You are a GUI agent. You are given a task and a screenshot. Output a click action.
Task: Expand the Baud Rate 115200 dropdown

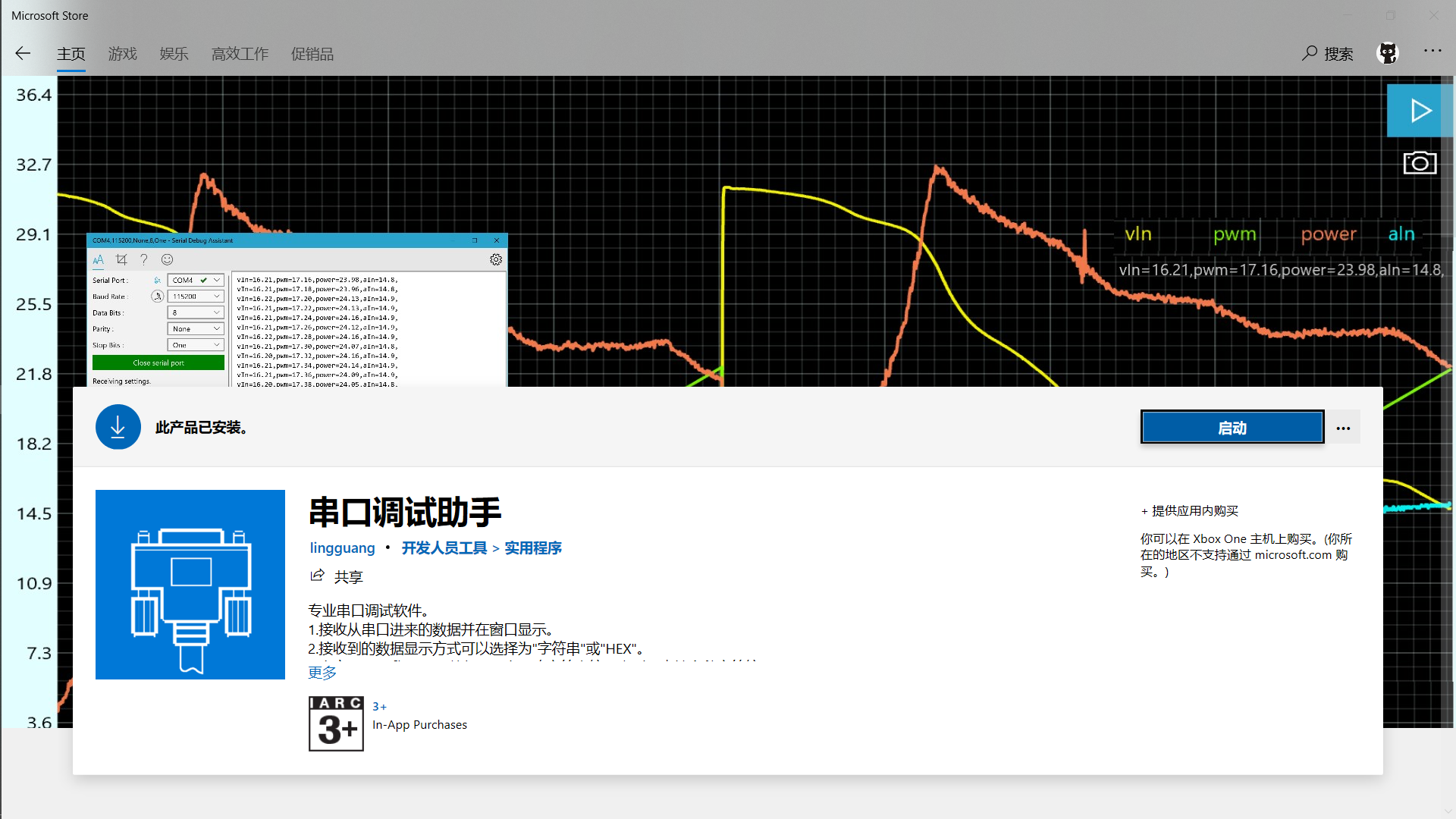[x=215, y=296]
